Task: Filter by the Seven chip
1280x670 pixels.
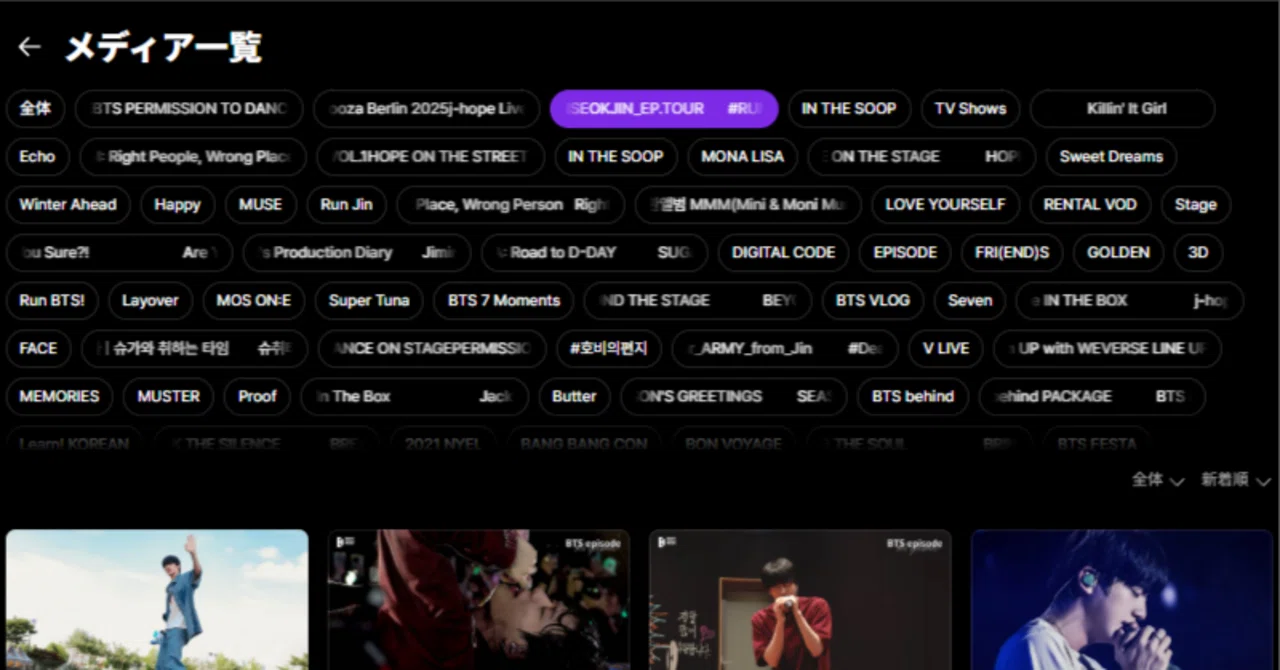Action: [970, 300]
